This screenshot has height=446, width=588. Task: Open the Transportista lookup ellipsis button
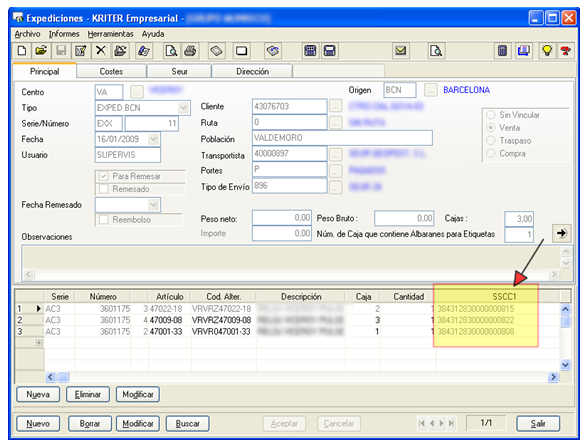point(336,154)
